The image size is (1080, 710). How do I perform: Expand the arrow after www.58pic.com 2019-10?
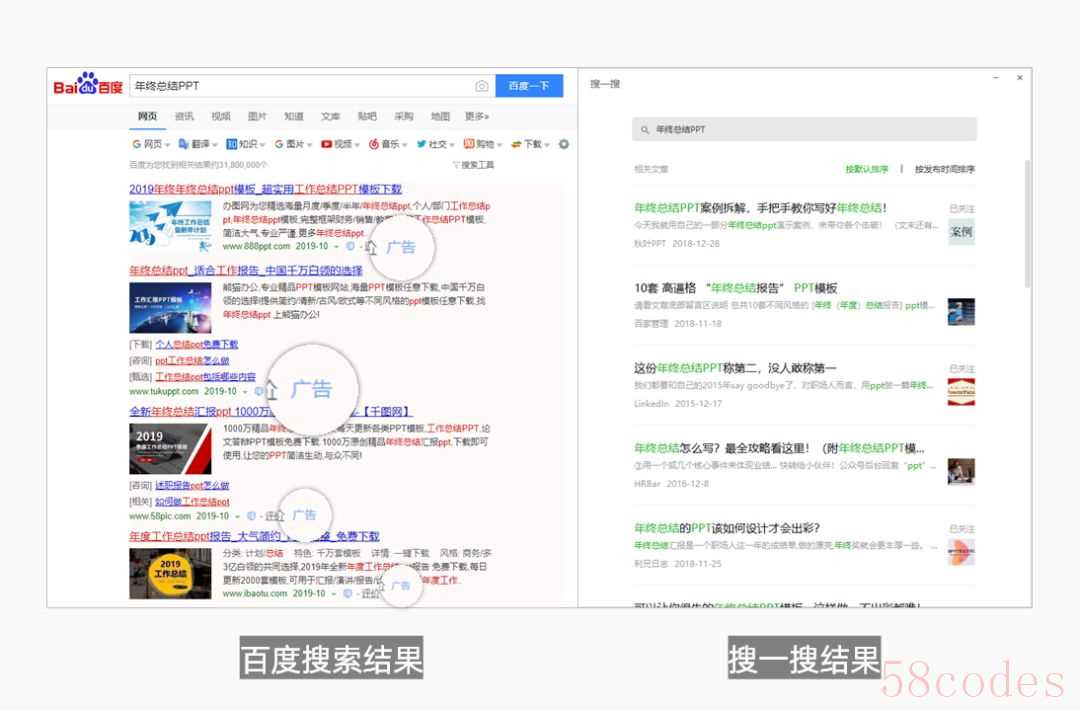pos(238,516)
